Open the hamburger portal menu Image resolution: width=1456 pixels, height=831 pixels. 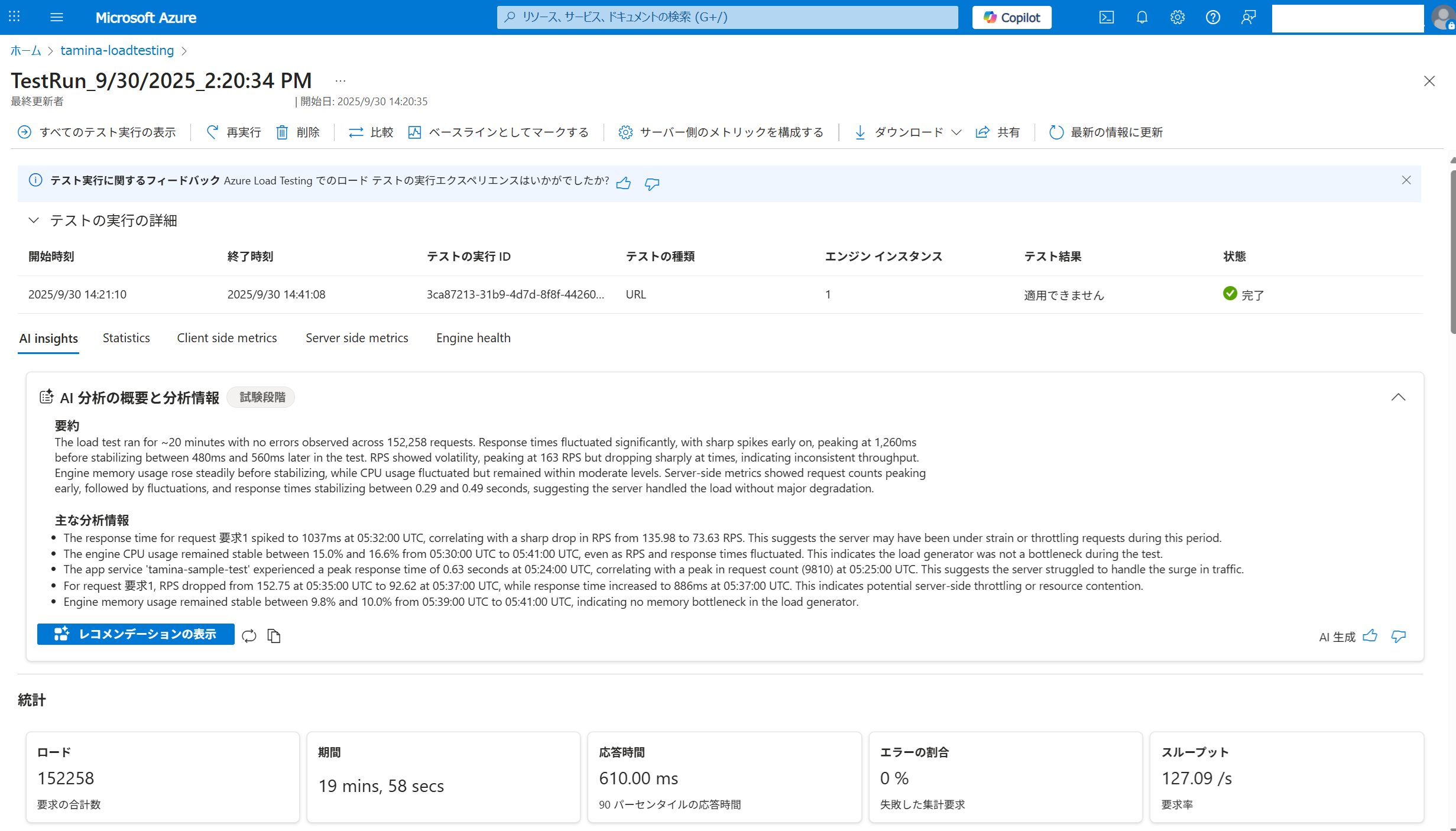[57, 17]
